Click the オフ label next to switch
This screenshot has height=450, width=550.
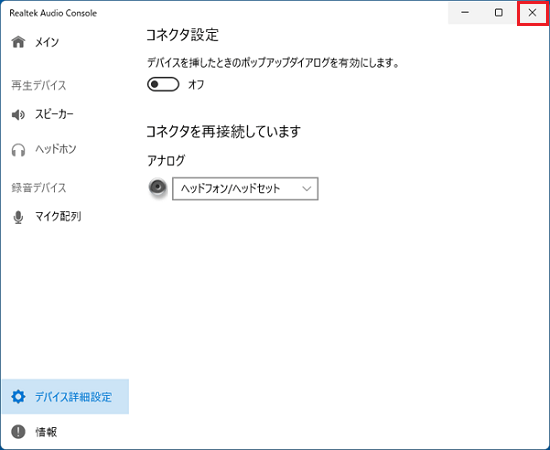point(196,85)
